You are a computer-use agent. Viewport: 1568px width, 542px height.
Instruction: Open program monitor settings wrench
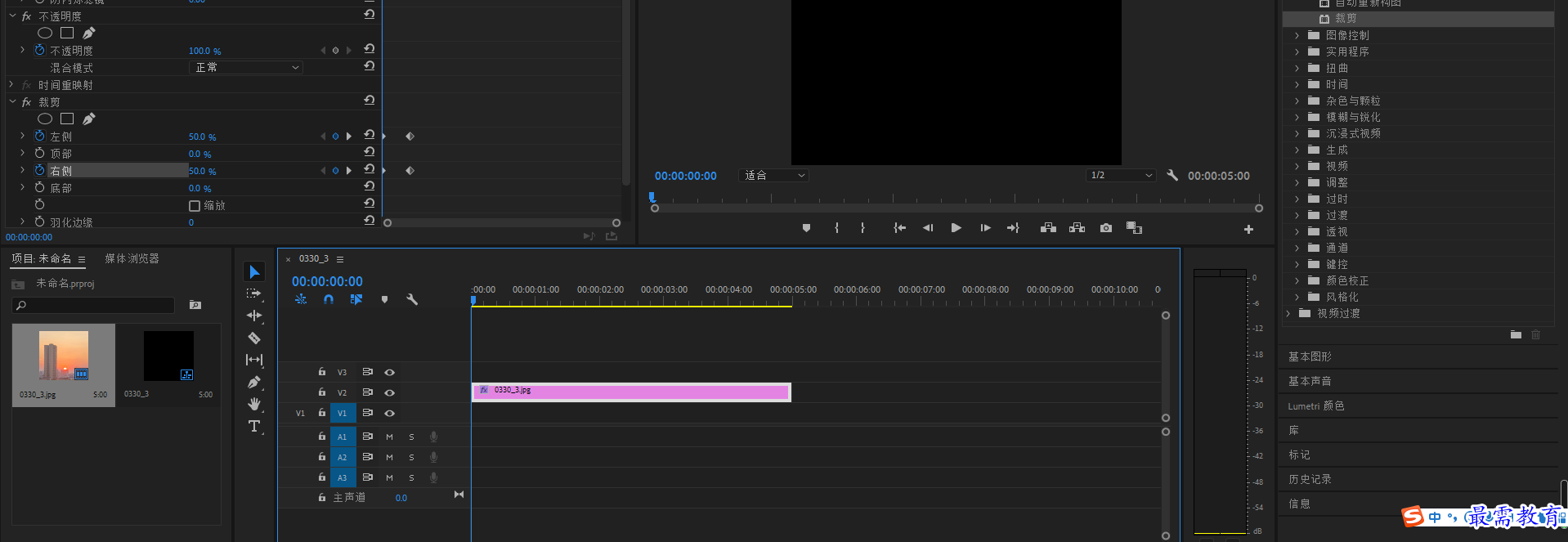[1172, 175]
